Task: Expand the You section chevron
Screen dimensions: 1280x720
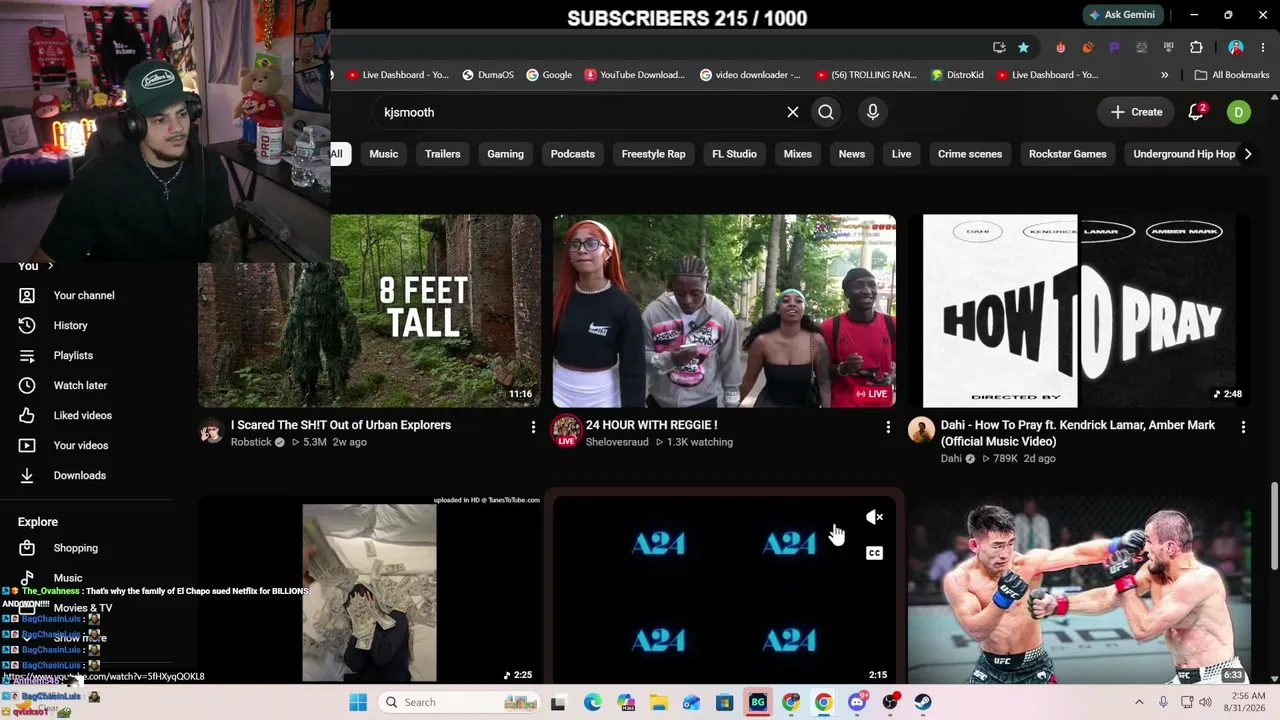Action: (x=50, y=266)
